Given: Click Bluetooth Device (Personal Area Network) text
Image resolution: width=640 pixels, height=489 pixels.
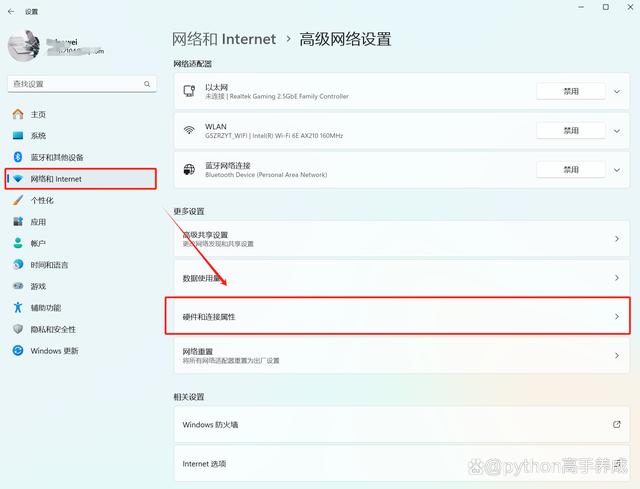Looking at the screenshot, I should 266,175.
